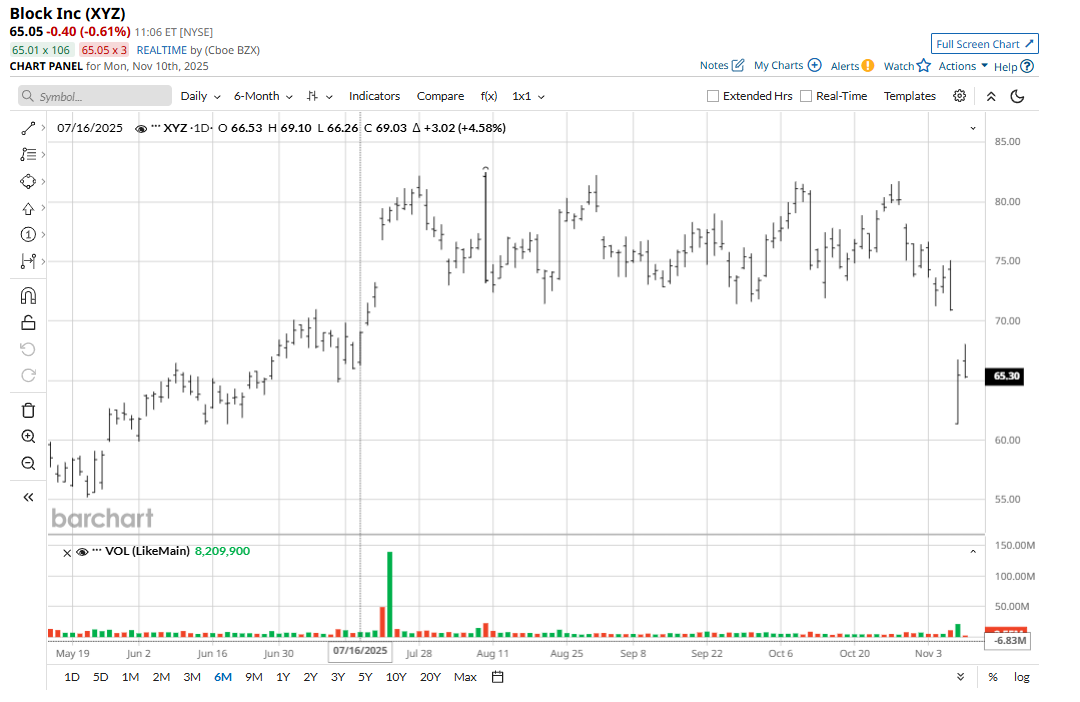Add to Watch list star icon
This screenshot has width=1080, height=702.
(x=924, y=66)
